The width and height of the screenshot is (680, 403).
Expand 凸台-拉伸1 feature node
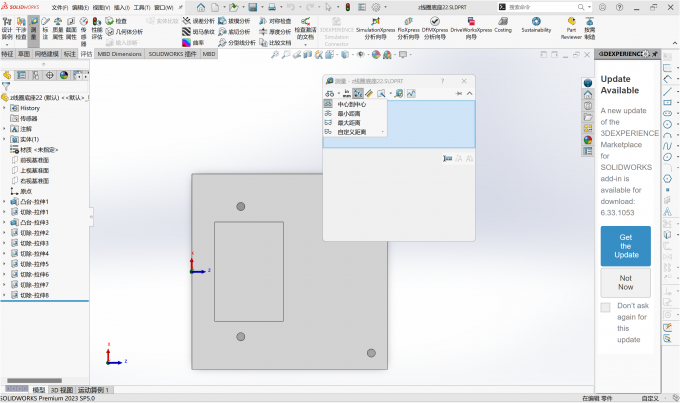[x=4, y=202]
